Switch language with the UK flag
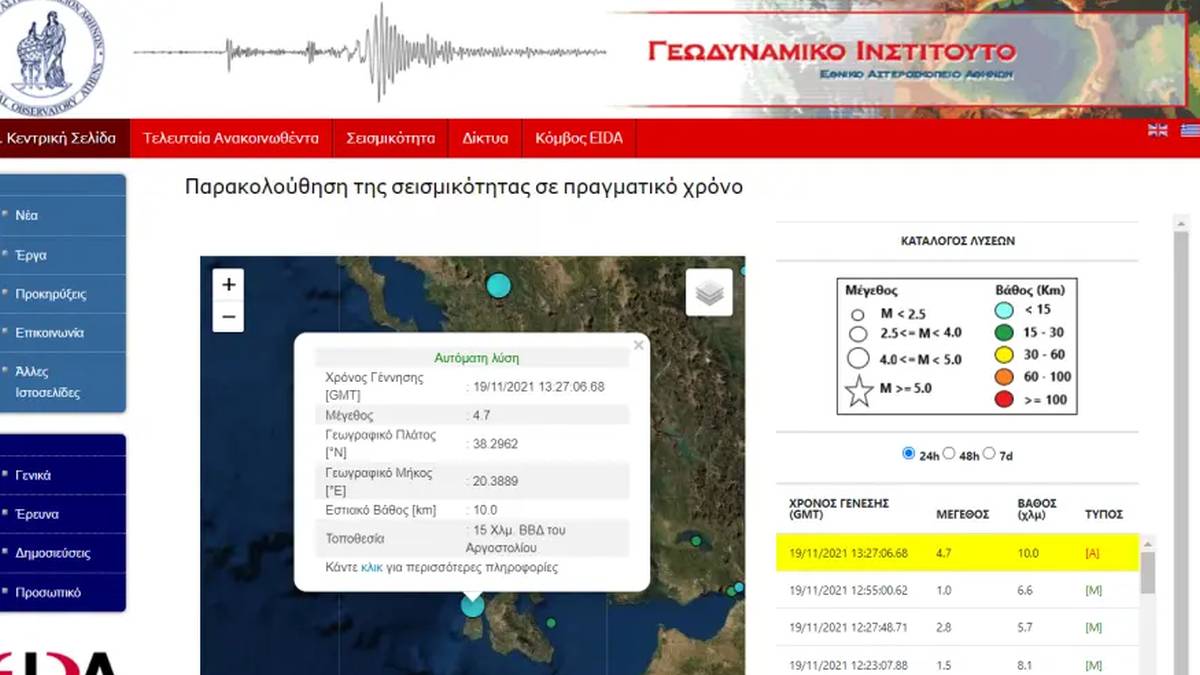1200x675 pixels. click(x=1157, y=130)
